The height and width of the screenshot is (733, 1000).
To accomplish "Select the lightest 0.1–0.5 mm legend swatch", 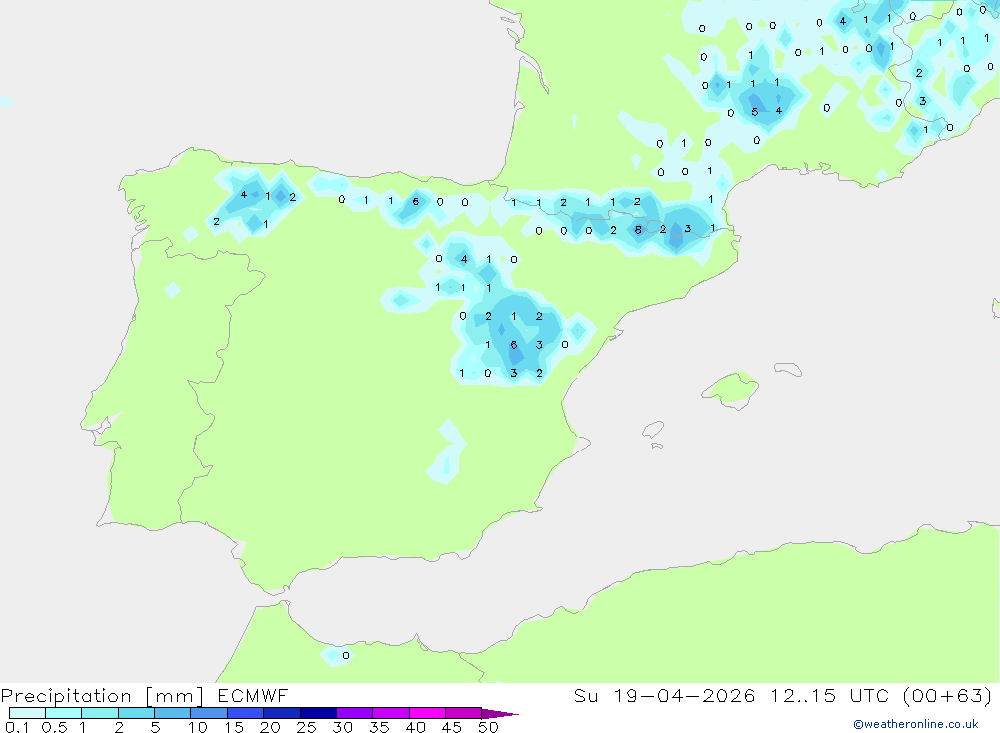I will [27, 713].
